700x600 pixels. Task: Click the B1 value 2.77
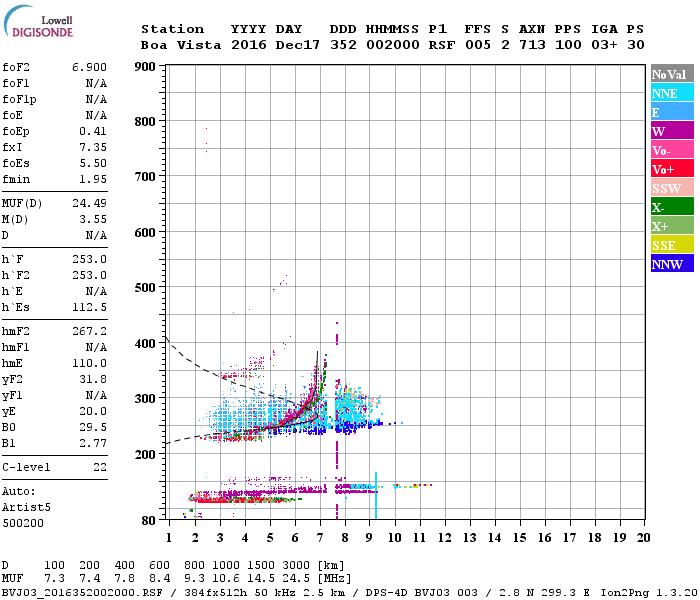(x=93, y=443)
